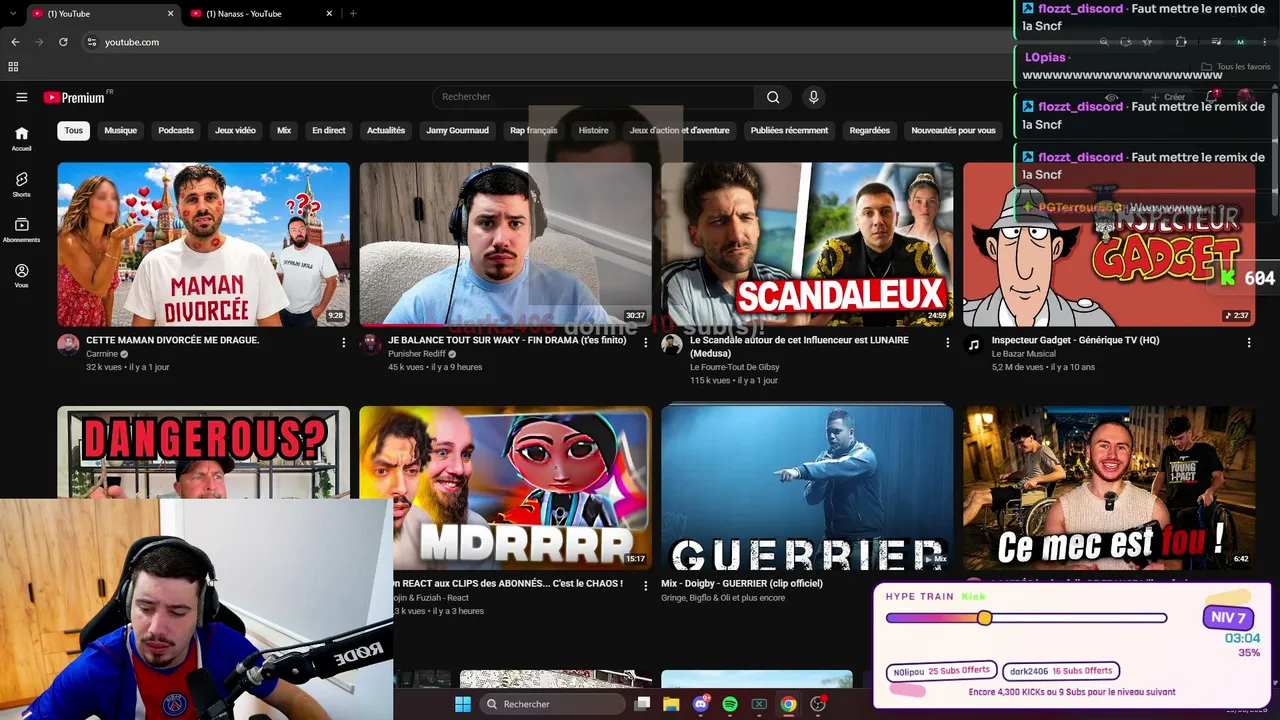Go back with the browser back arrow

click(x=15, y=42)
